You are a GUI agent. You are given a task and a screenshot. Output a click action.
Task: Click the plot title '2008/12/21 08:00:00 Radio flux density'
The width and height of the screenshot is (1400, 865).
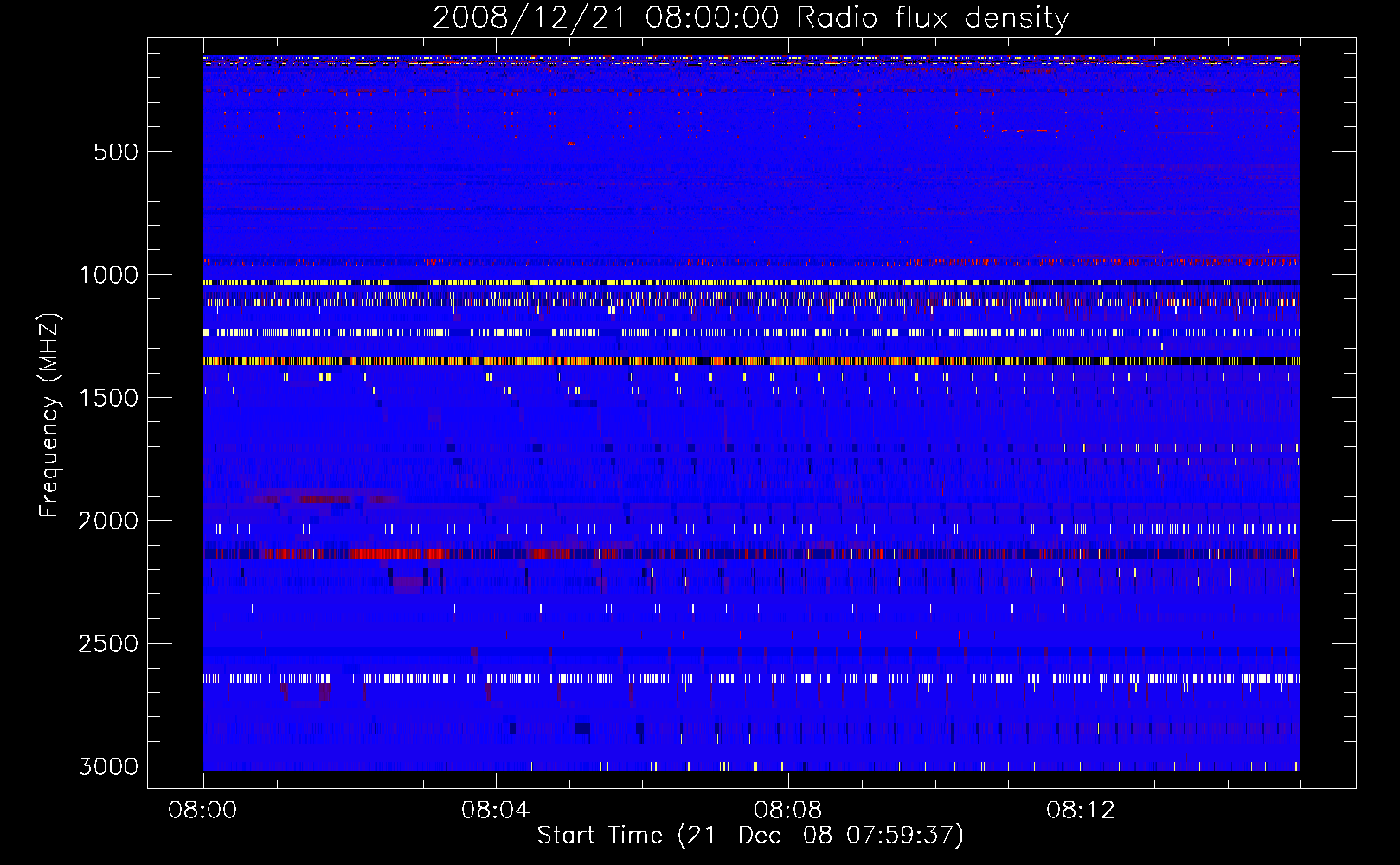750,18
